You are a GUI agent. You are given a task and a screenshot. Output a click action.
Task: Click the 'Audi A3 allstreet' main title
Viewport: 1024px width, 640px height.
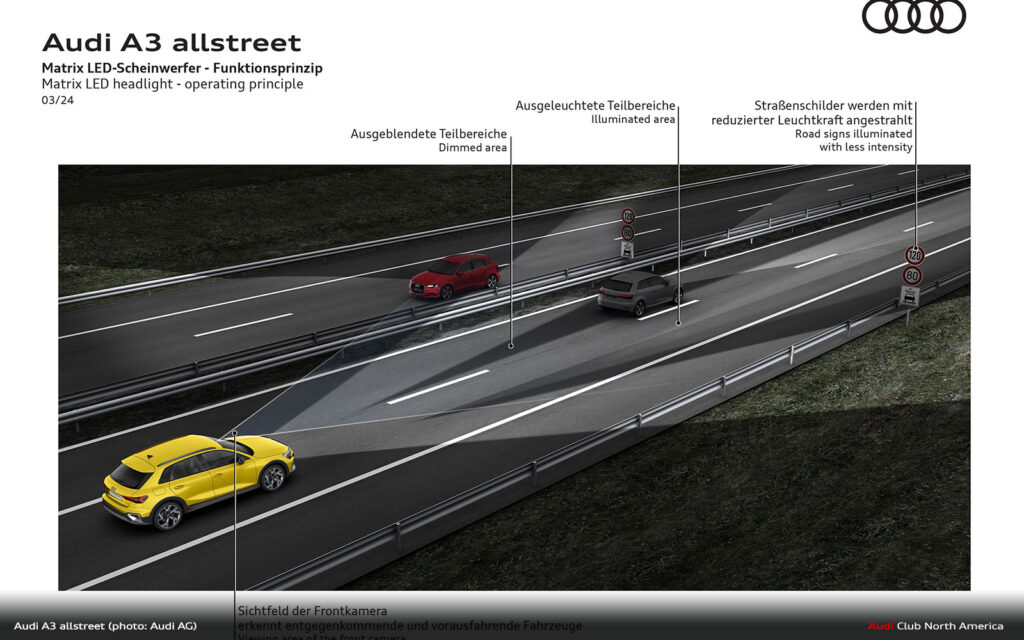point(171,43)
